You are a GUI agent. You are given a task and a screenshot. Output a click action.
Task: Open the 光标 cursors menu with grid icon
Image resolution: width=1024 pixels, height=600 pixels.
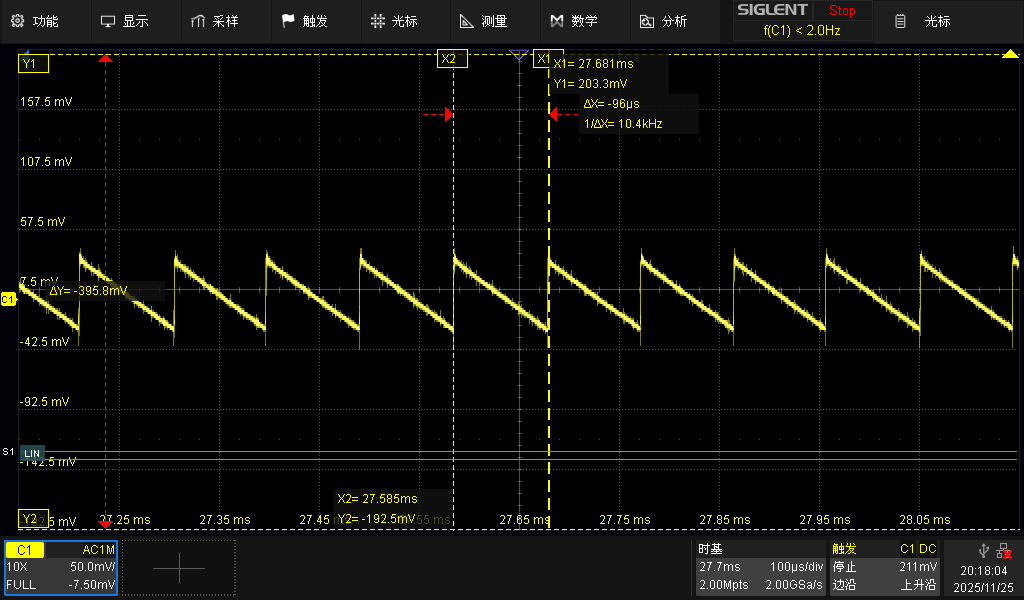pos(394,21)
